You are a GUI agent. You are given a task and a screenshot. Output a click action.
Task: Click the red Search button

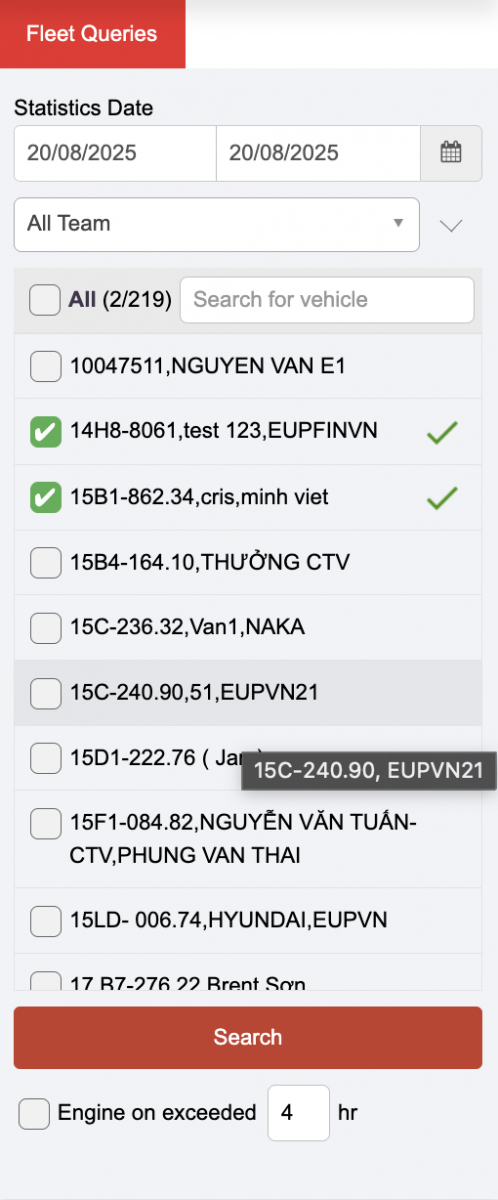[x=248, y=1037]
